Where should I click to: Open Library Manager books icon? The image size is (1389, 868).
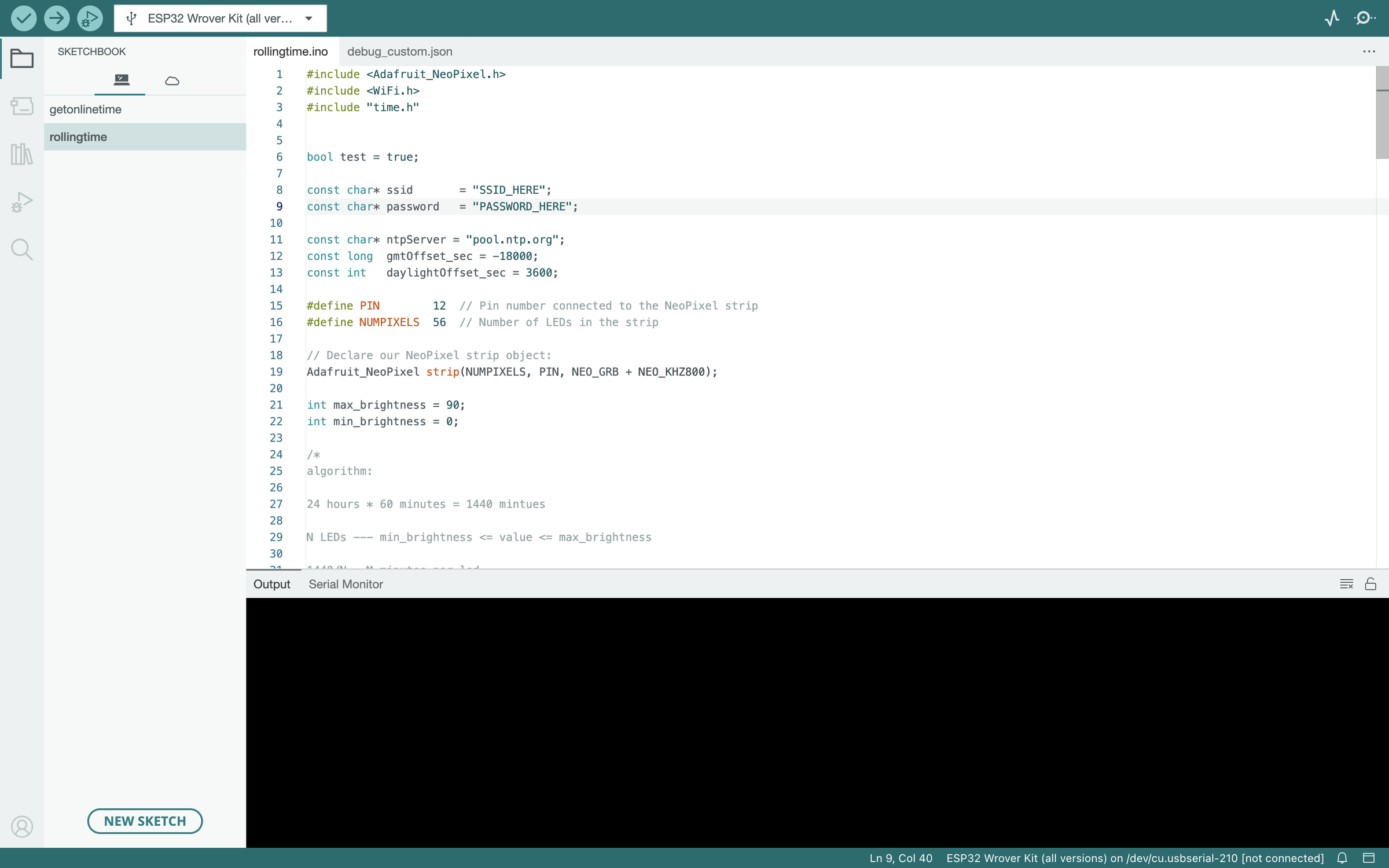point(22,154)
